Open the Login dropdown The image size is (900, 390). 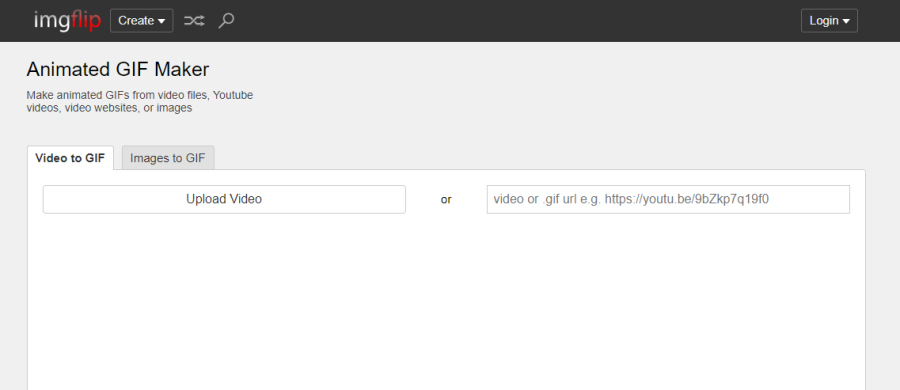pos(829,21)
